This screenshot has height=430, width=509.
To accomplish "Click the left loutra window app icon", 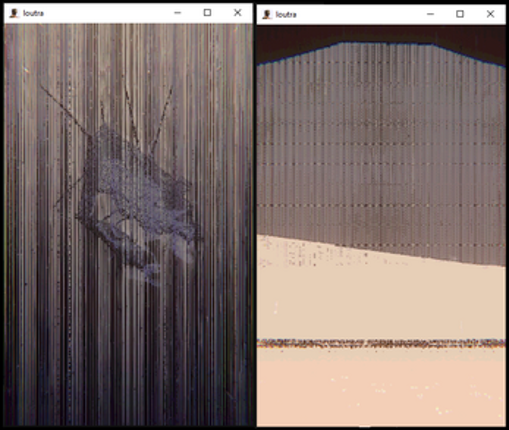I will tap(14, 13).
